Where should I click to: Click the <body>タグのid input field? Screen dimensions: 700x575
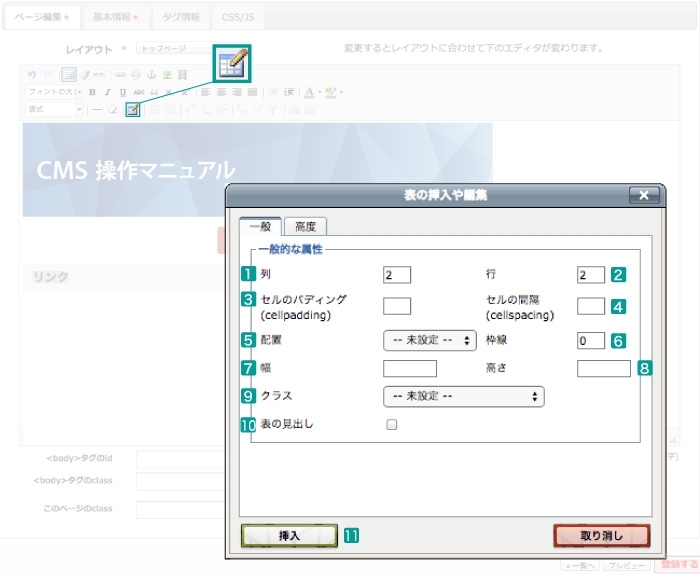tap(181, 459)
